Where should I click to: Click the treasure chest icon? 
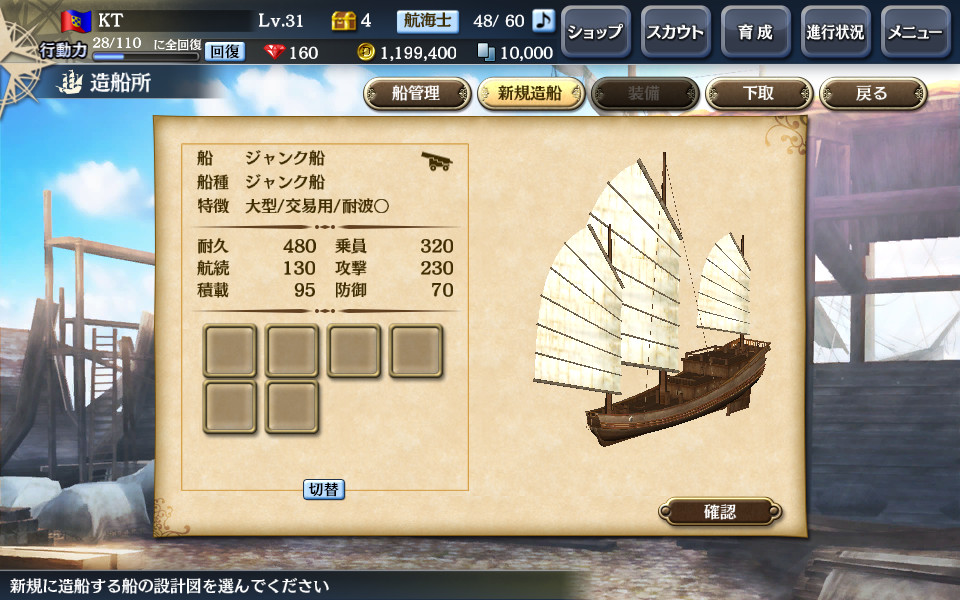343,21
